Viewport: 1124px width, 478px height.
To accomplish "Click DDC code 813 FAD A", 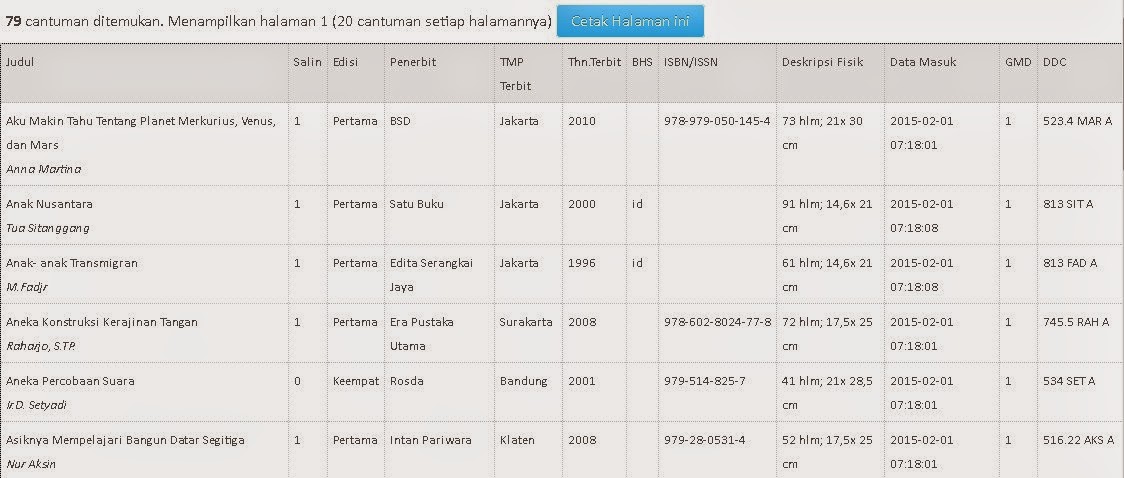I will 1070,263.
